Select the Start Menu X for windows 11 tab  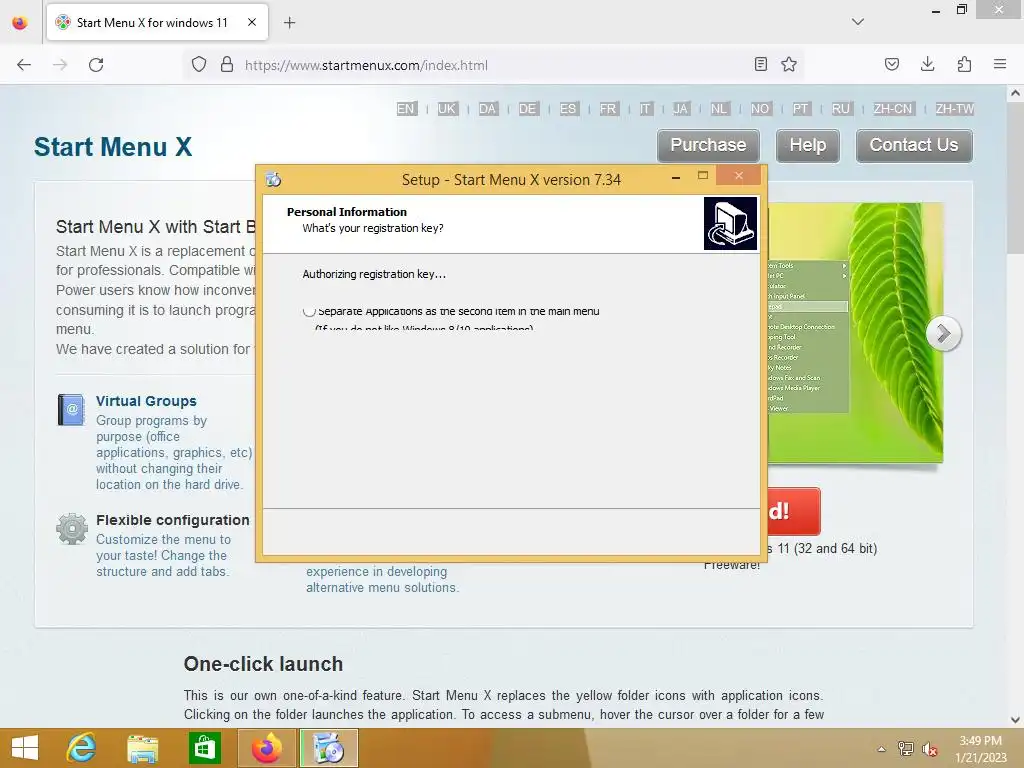coord(157,22)
